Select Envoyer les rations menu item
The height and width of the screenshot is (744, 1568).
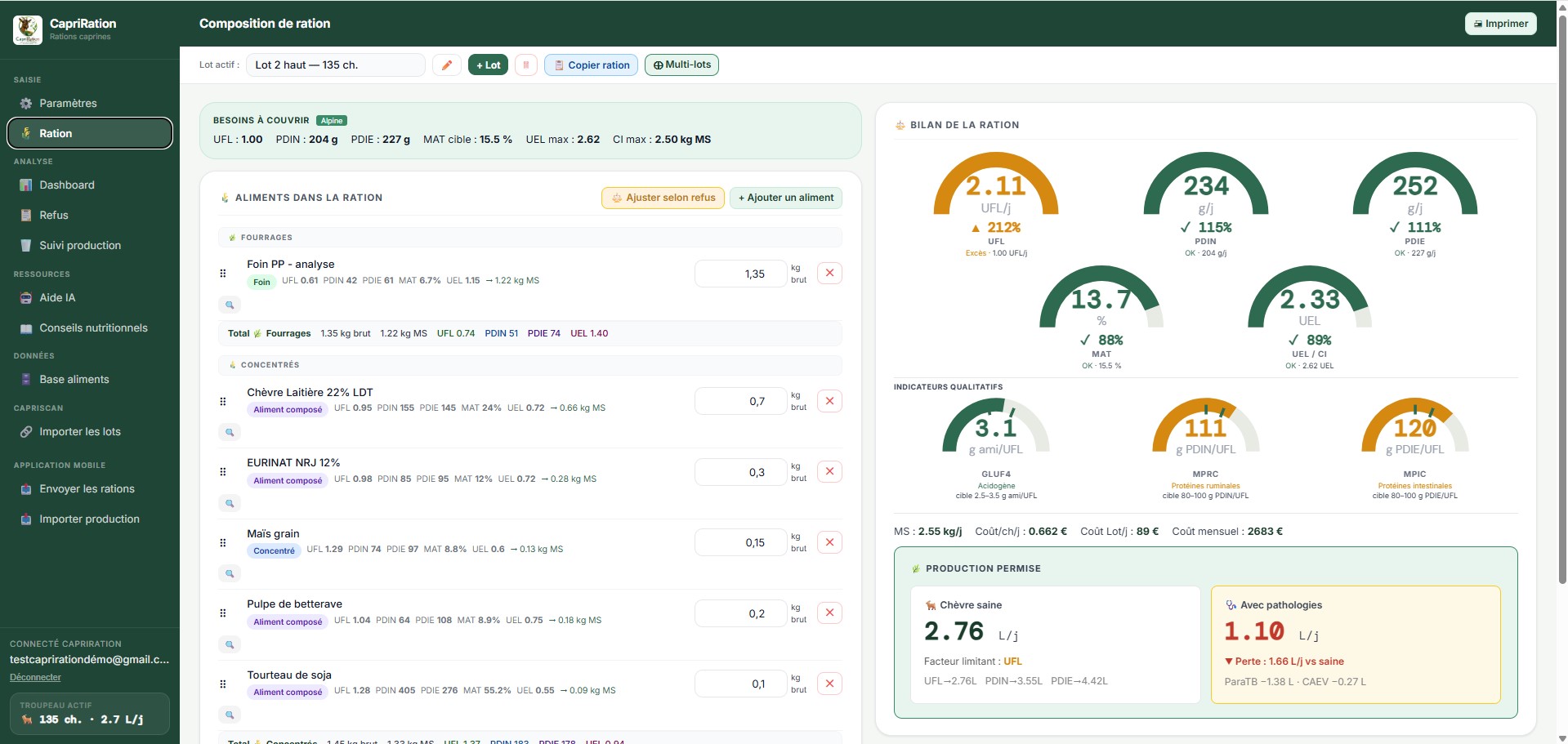tap(90, 489)
